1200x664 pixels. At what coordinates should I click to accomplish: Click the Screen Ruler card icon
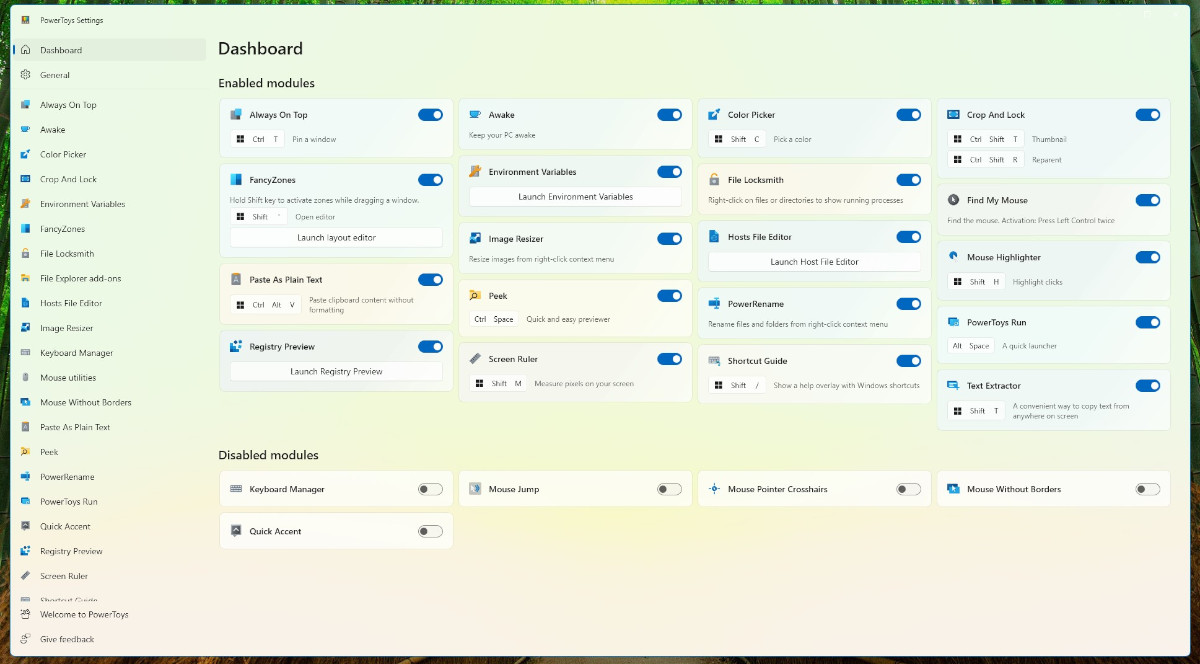(475, 359)
